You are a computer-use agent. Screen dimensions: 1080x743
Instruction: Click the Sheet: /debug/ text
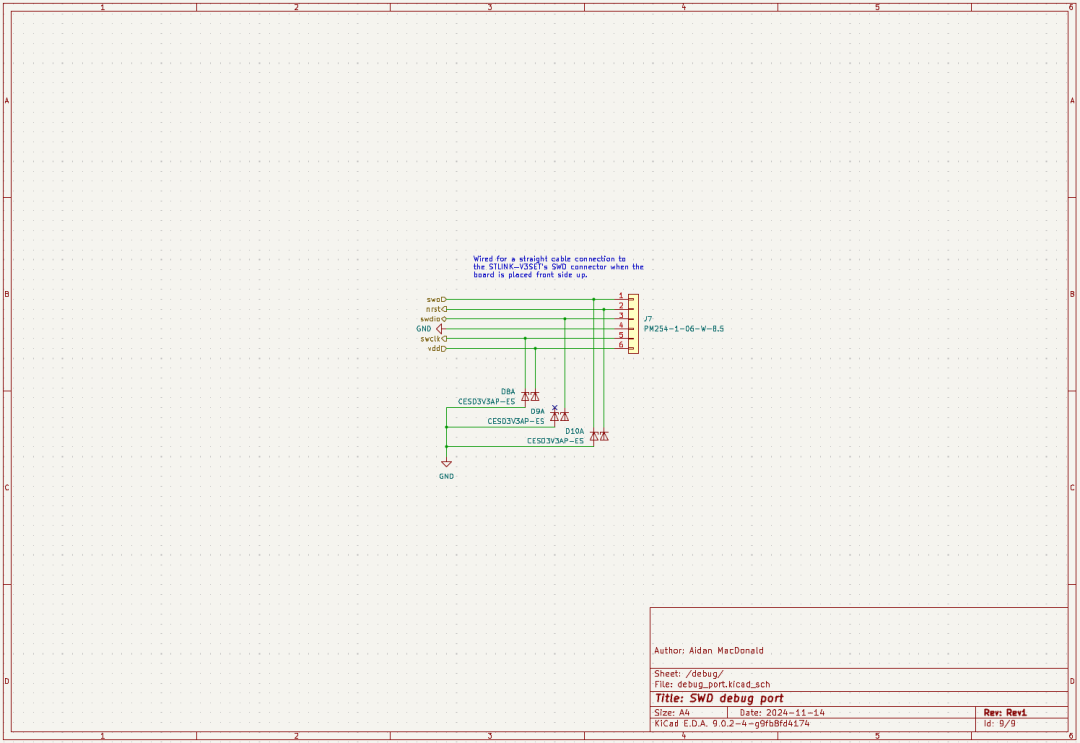coord(689,674)
